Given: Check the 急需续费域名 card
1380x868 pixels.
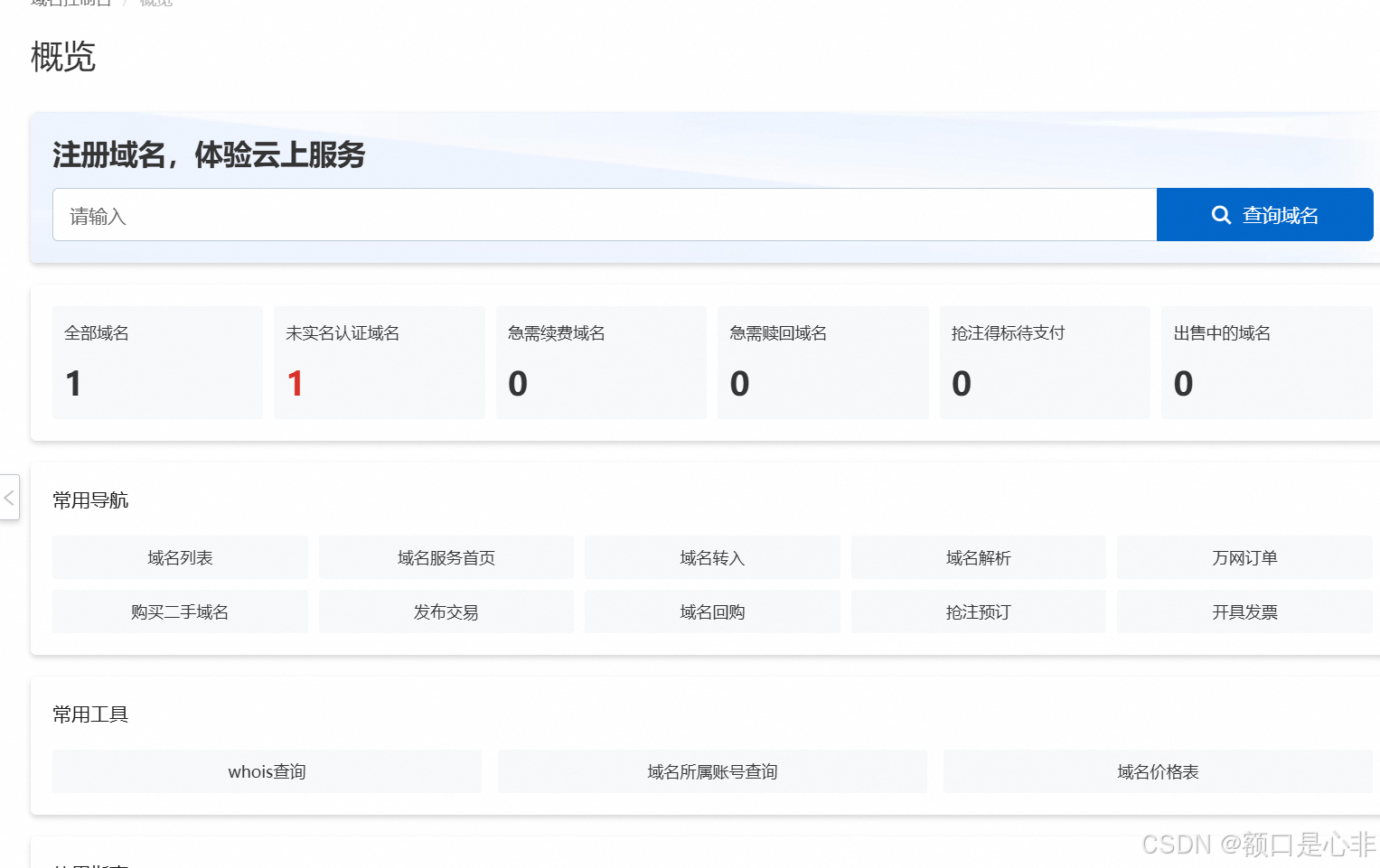Looking at the screenshot, I should 601,361.
